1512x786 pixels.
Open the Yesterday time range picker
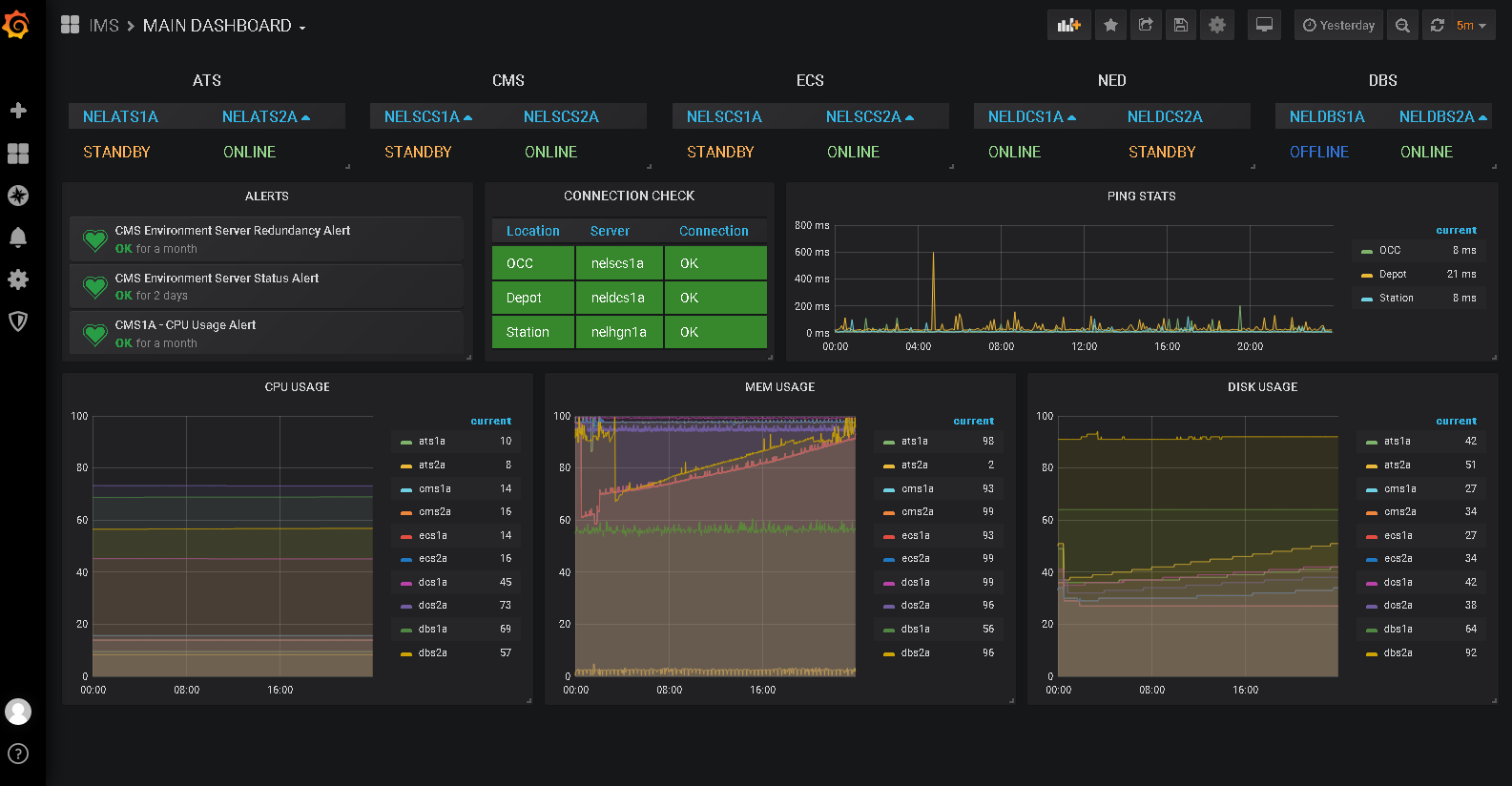tap(1338, 26)
